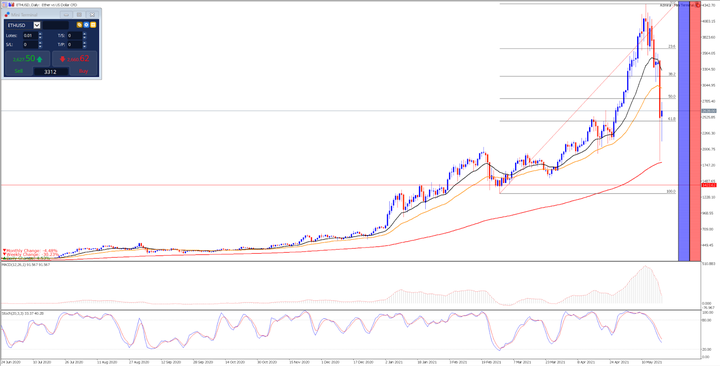Click into the Lots input field
The height and width of the screenshot is (366, 720).
click(x=30, y=35)
